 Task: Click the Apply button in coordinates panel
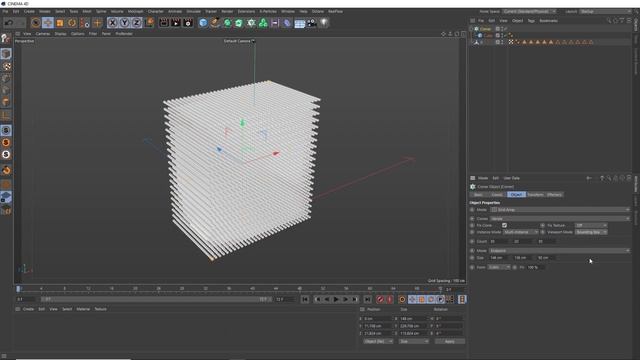pos(449,341)
